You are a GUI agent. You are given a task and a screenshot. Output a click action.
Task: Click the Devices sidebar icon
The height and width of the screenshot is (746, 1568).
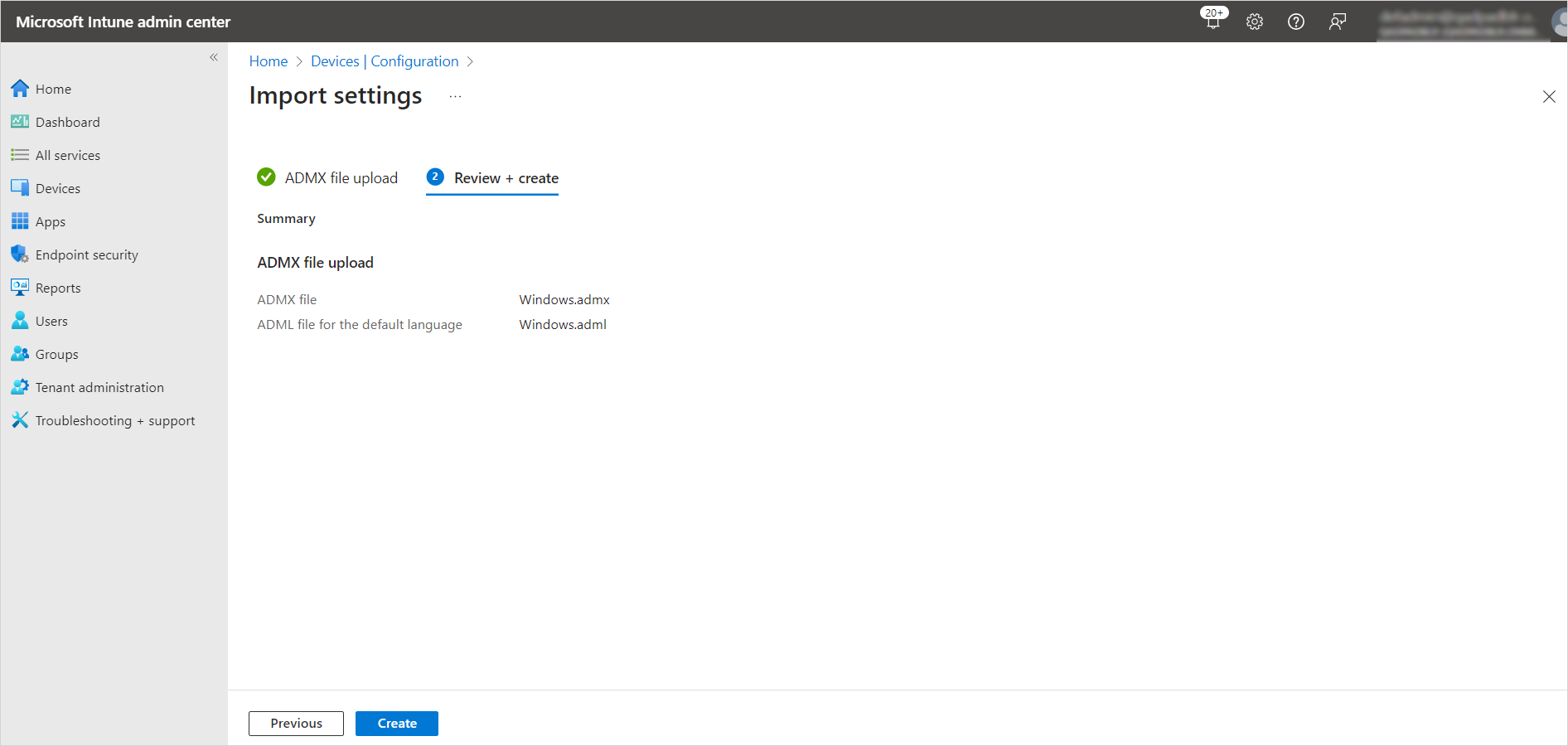(x=20, y=188)
